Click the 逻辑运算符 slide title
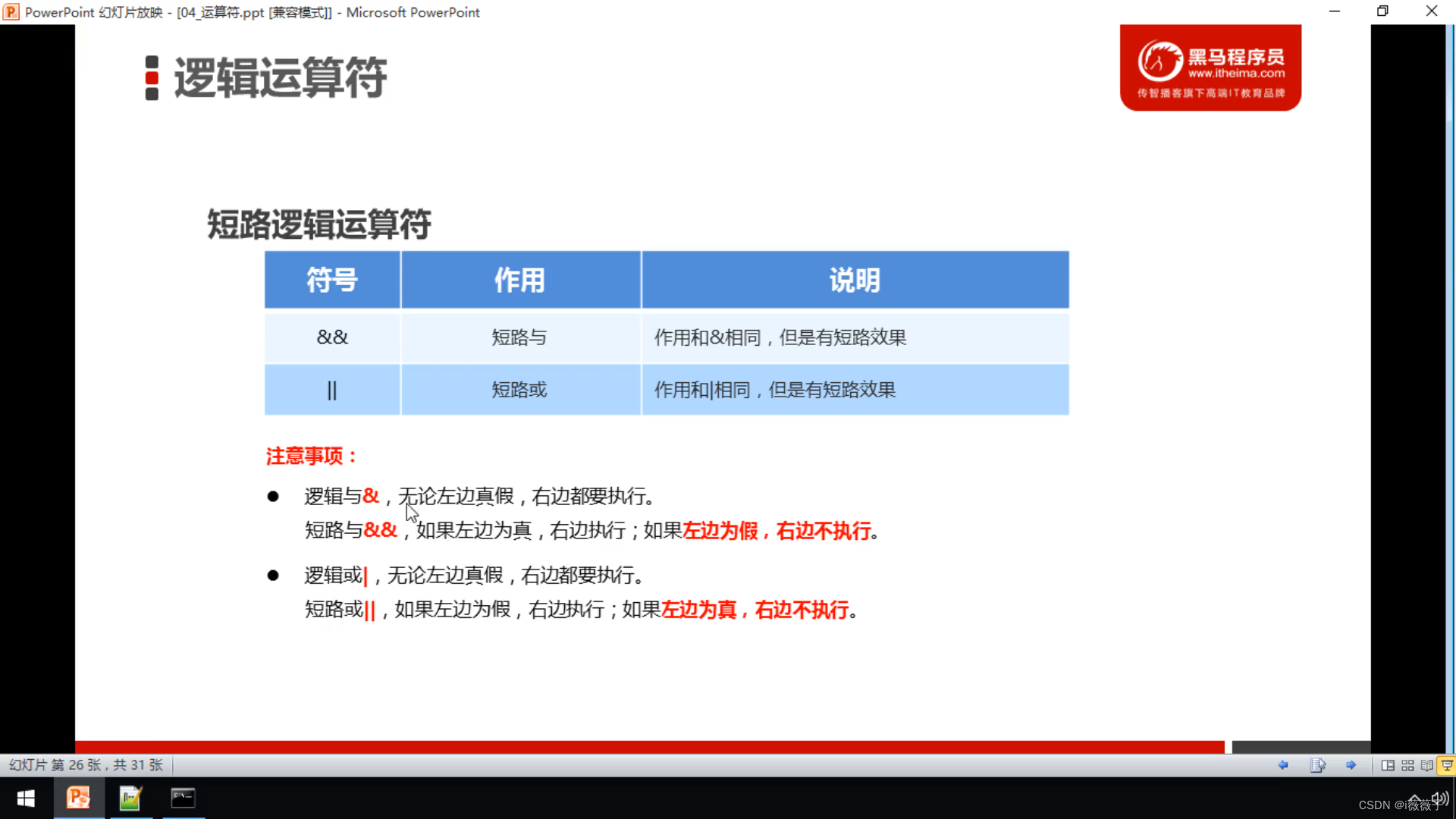Viewport: 1456px width, 819px height. [x=280, y=77]
